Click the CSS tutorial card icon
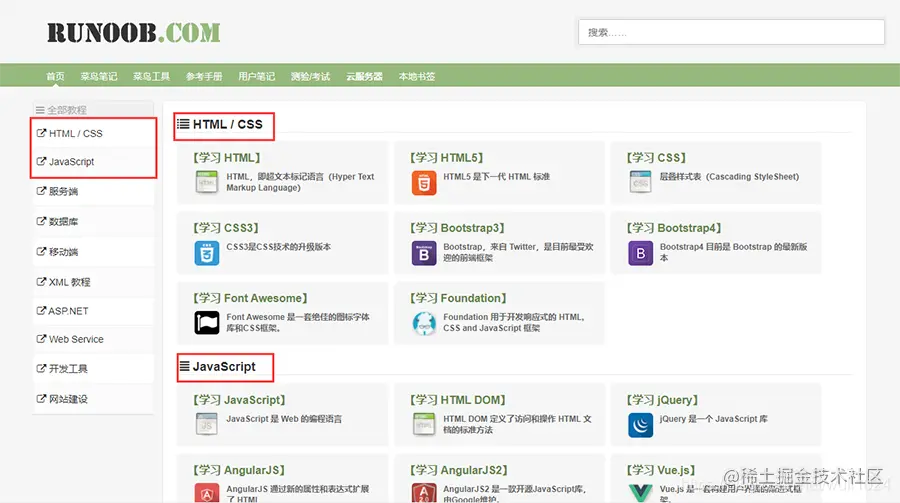The height and width of the screenshot is (503, 900). pos(640,183)
